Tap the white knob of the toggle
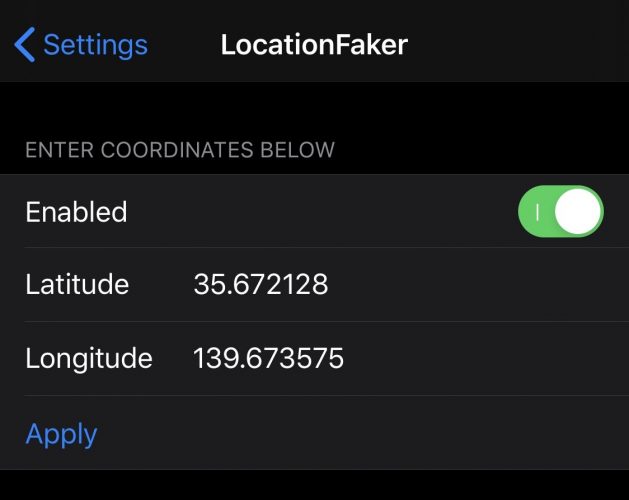This screenshot has height=500, width=629. 578,212
